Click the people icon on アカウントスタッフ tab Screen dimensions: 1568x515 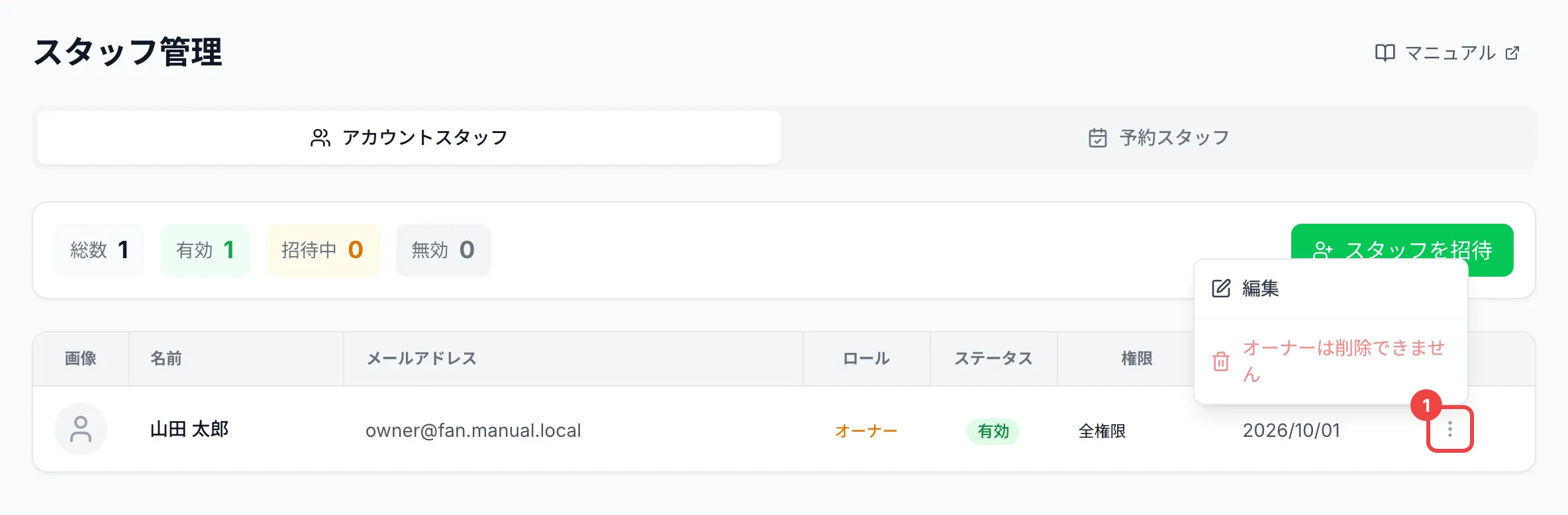[x=320, y=138]
